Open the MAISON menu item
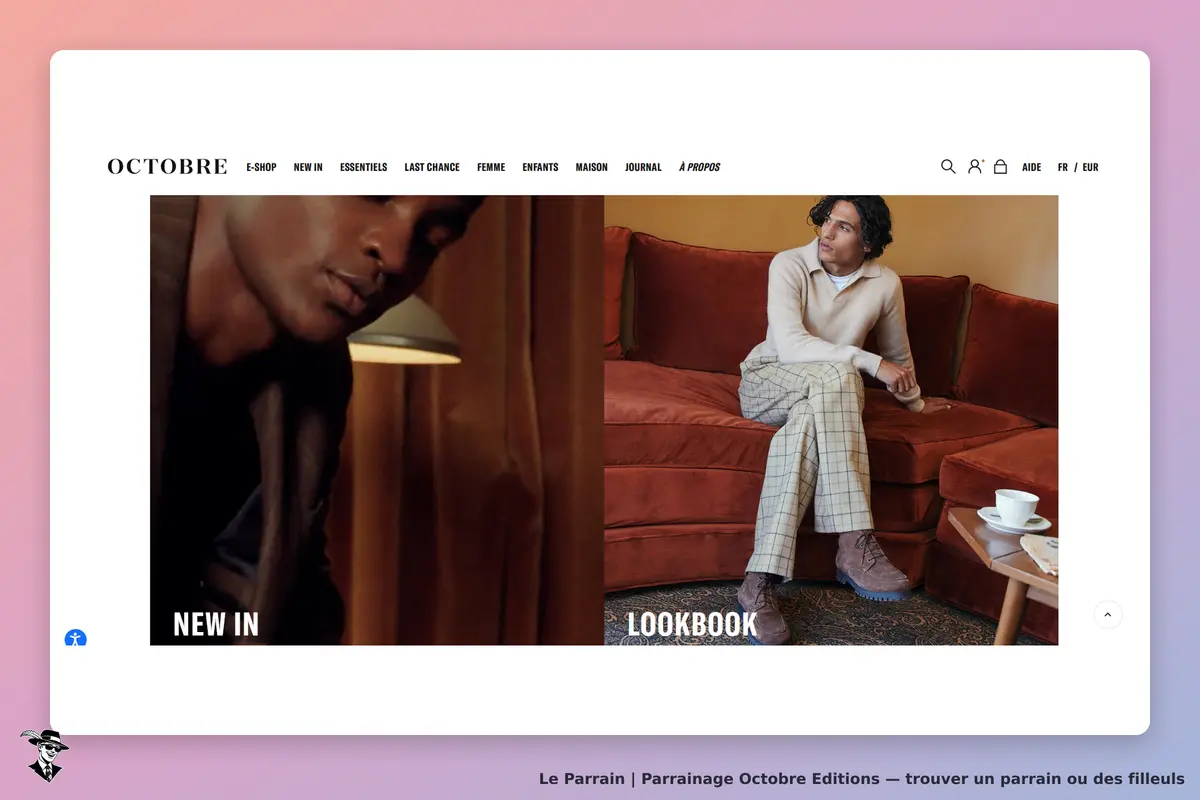Viewport: 1200px width, 800px height. [591, 167]
